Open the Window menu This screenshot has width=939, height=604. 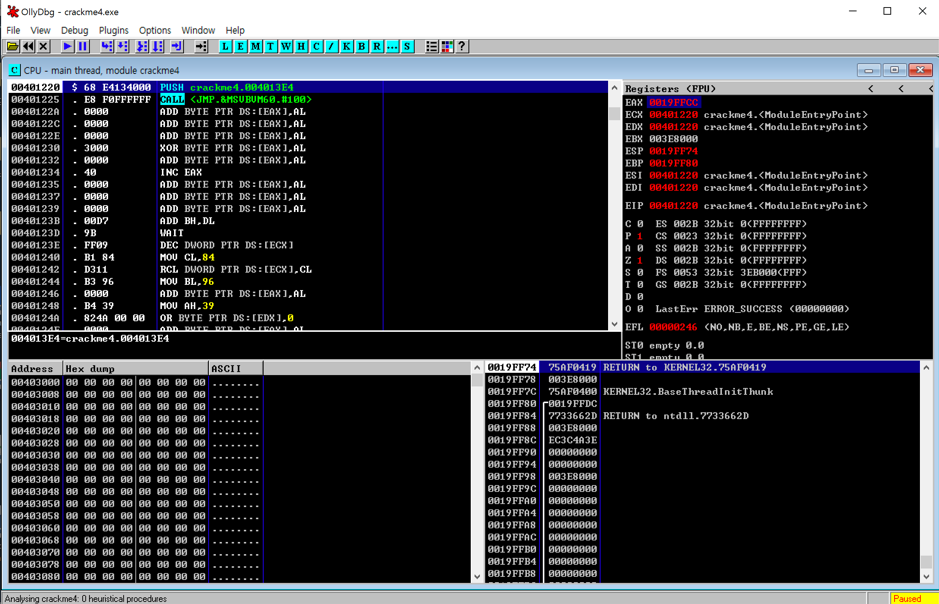point(198,30)
